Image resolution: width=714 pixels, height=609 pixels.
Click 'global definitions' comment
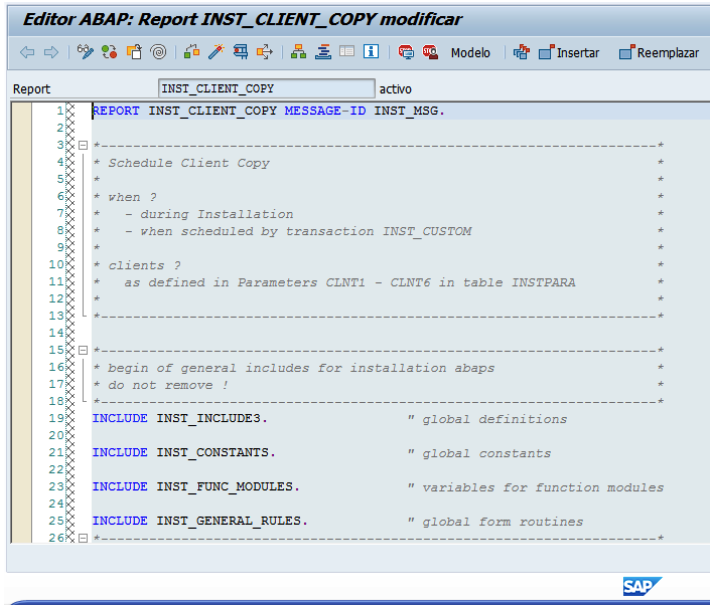(495, 420)
